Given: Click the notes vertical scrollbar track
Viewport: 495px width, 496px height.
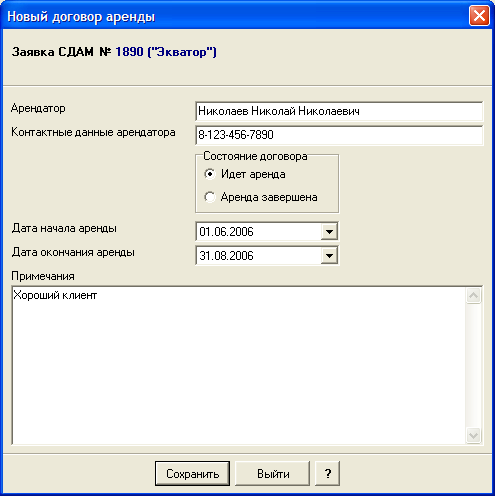Looking at the screenshot, I should point(473,365).
